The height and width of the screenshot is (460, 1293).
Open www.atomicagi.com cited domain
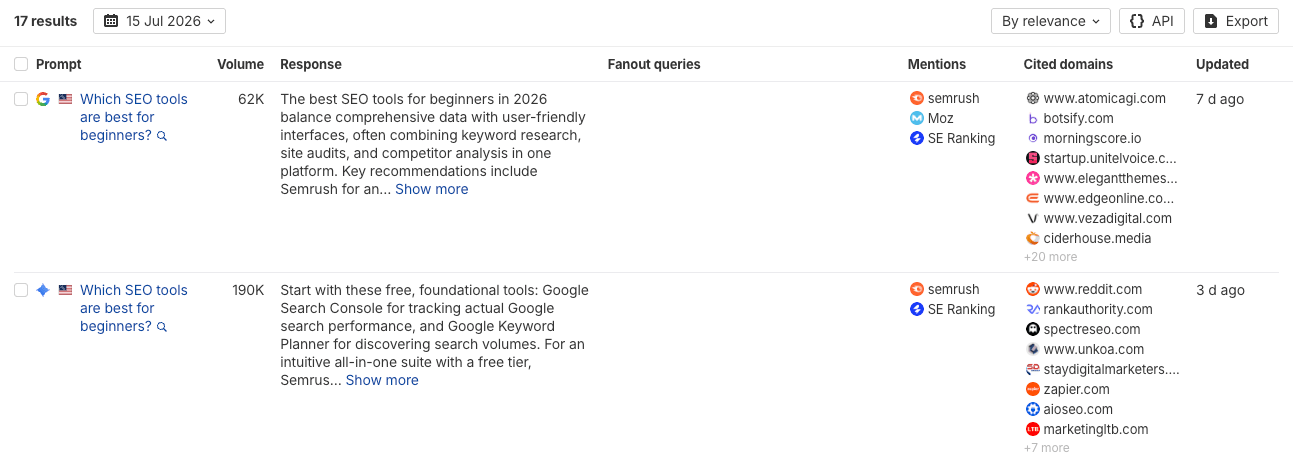[x=1104, y=99]
